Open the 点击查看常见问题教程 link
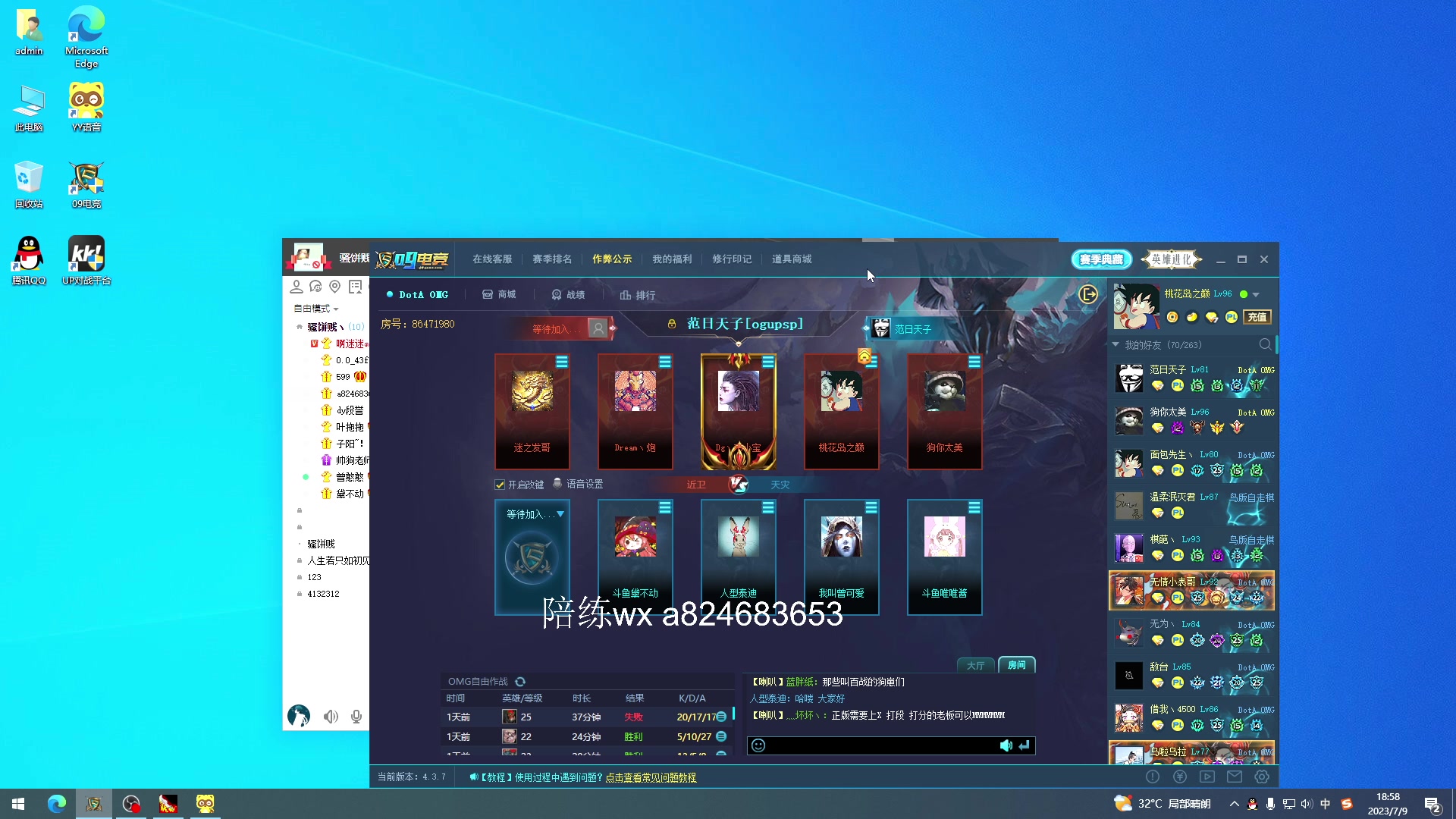Image resolution: width=1456 pixels, height=819 pixels. coord(651,777)
